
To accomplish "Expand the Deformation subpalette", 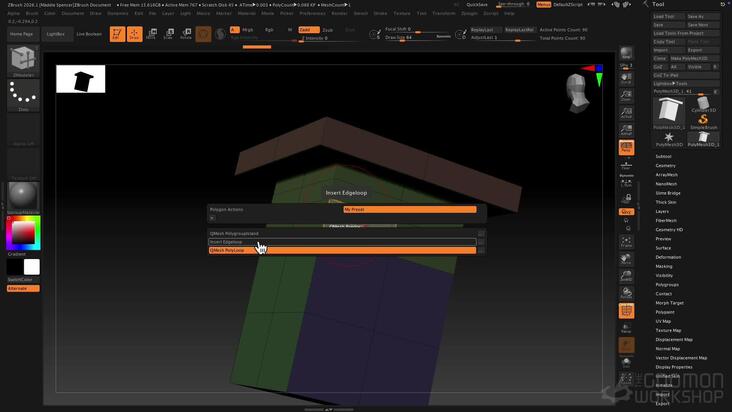I will point(668,257).
